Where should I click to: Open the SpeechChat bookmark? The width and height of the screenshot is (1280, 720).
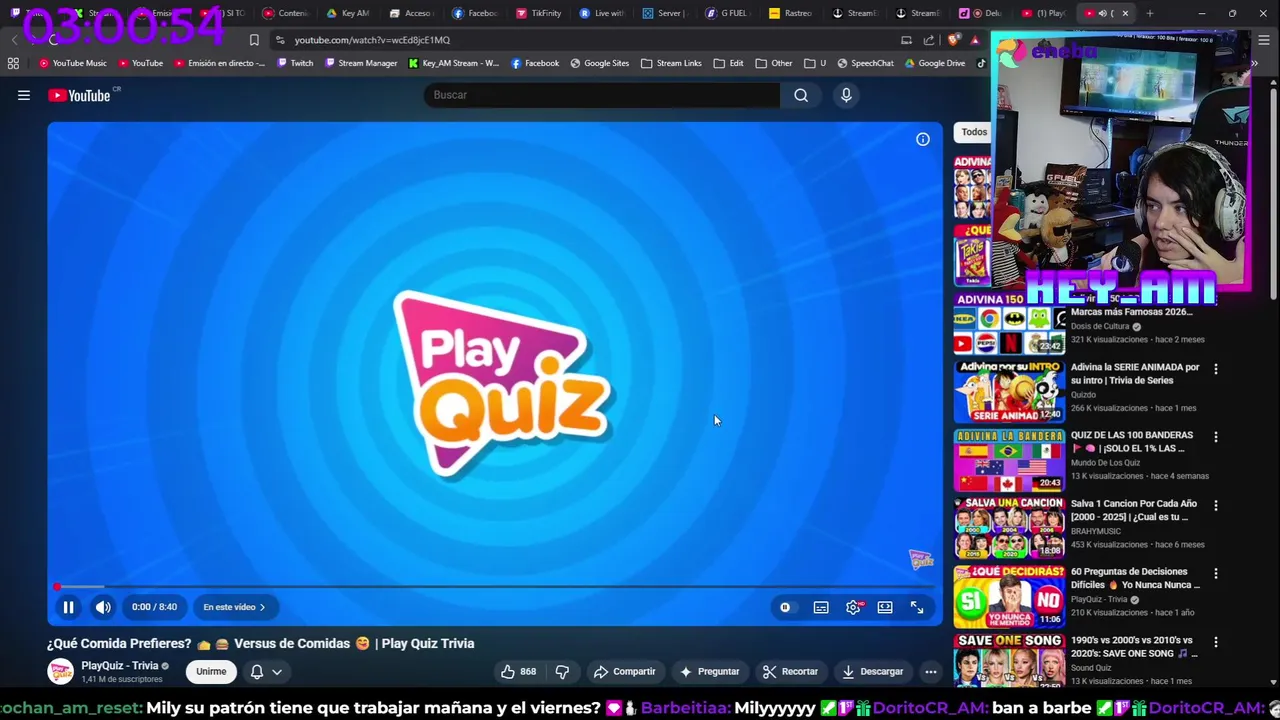865,63
